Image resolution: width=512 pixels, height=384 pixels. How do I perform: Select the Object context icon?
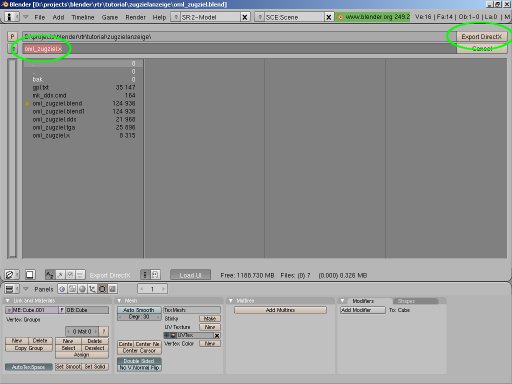[x=92, y=289]
